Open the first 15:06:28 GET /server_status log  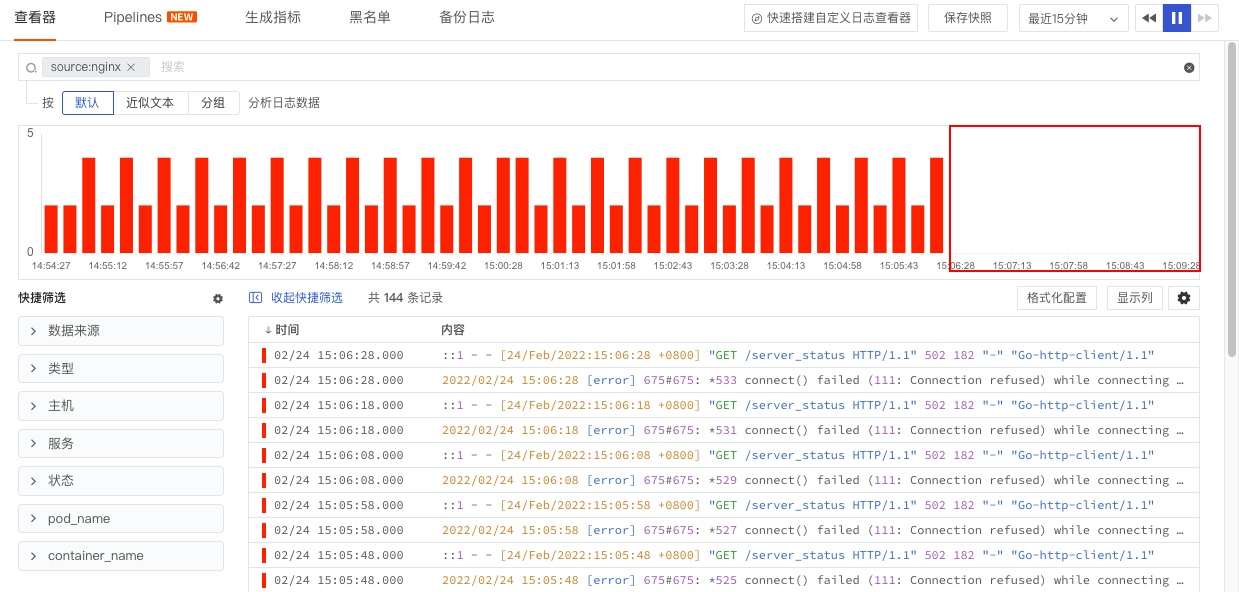click(x=724, y=355)
